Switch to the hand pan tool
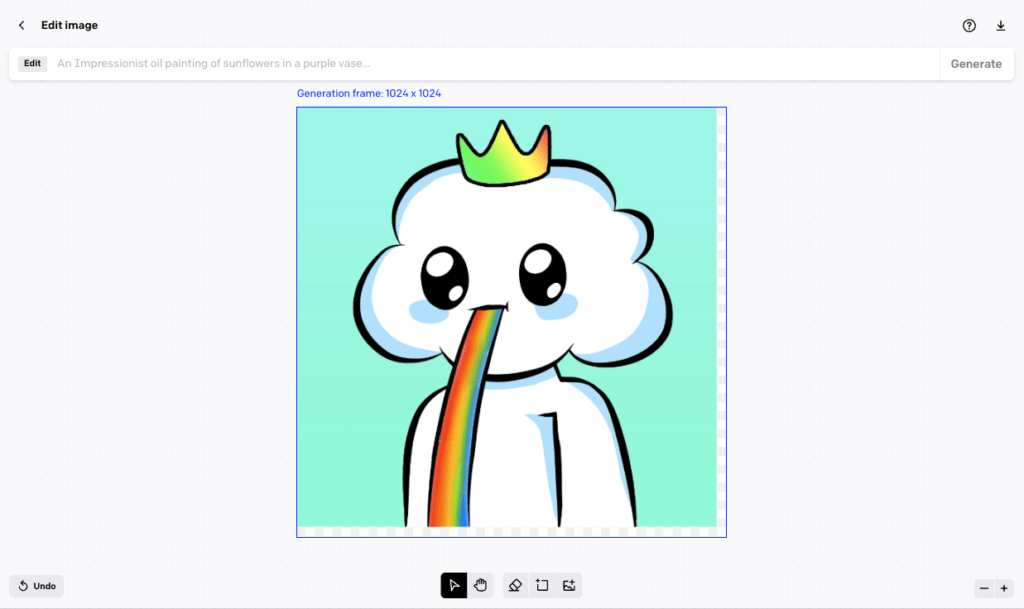Viewport: 1024px width, 609px height. tap(481, 586)
